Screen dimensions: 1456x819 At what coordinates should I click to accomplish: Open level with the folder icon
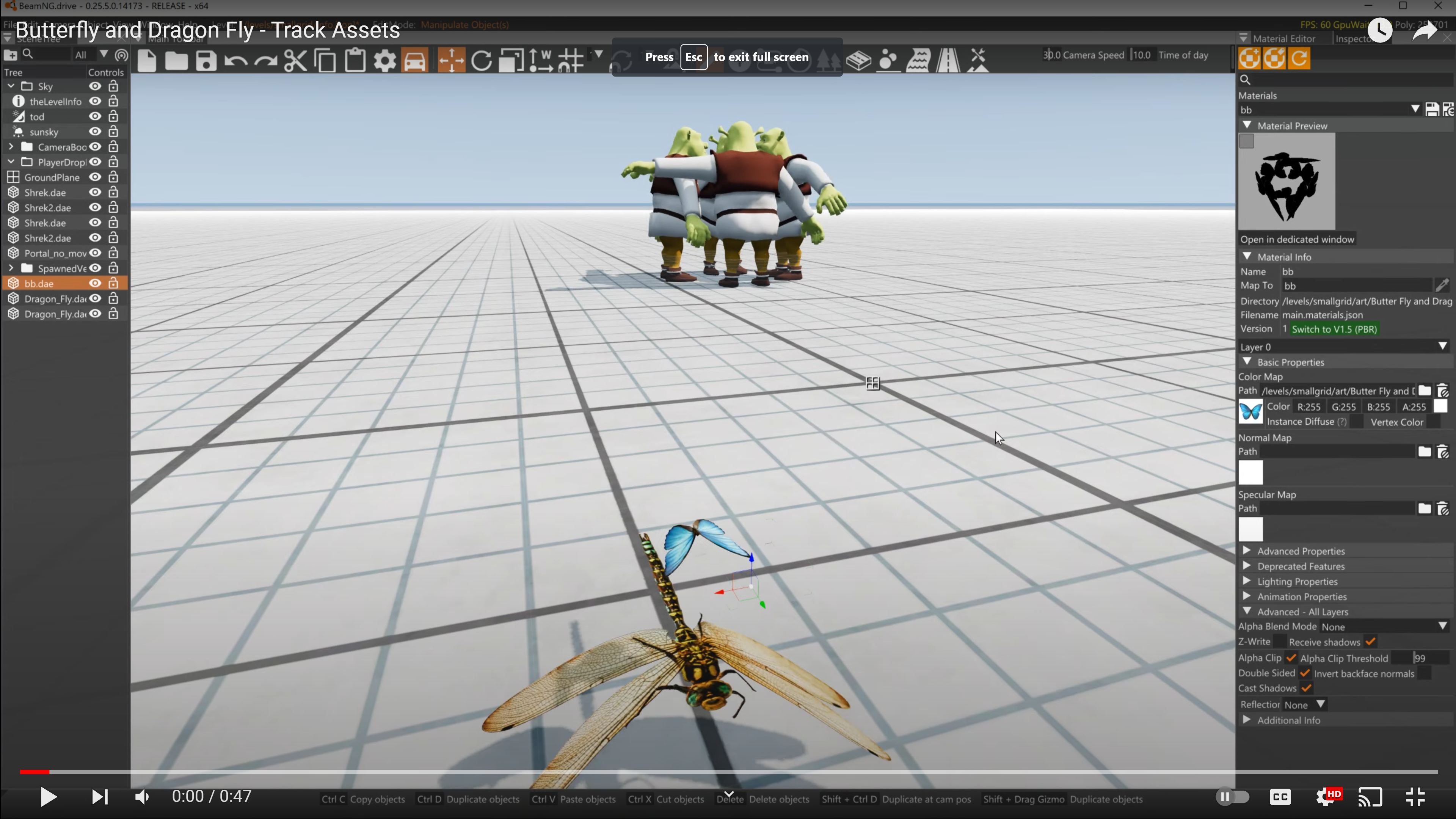(x=176, y=61)
